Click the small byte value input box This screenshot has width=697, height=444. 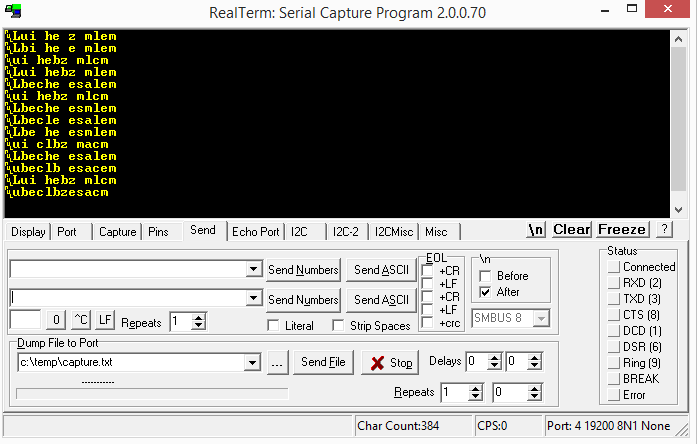[25, 320]
